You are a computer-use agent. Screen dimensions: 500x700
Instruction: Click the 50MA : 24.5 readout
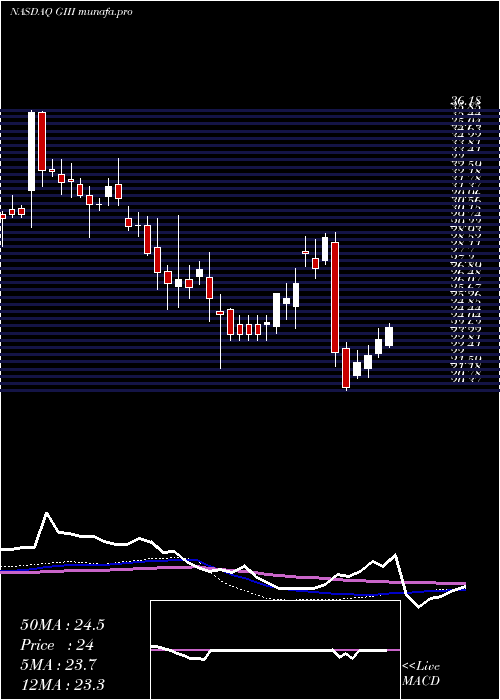(x=62, y=625)
